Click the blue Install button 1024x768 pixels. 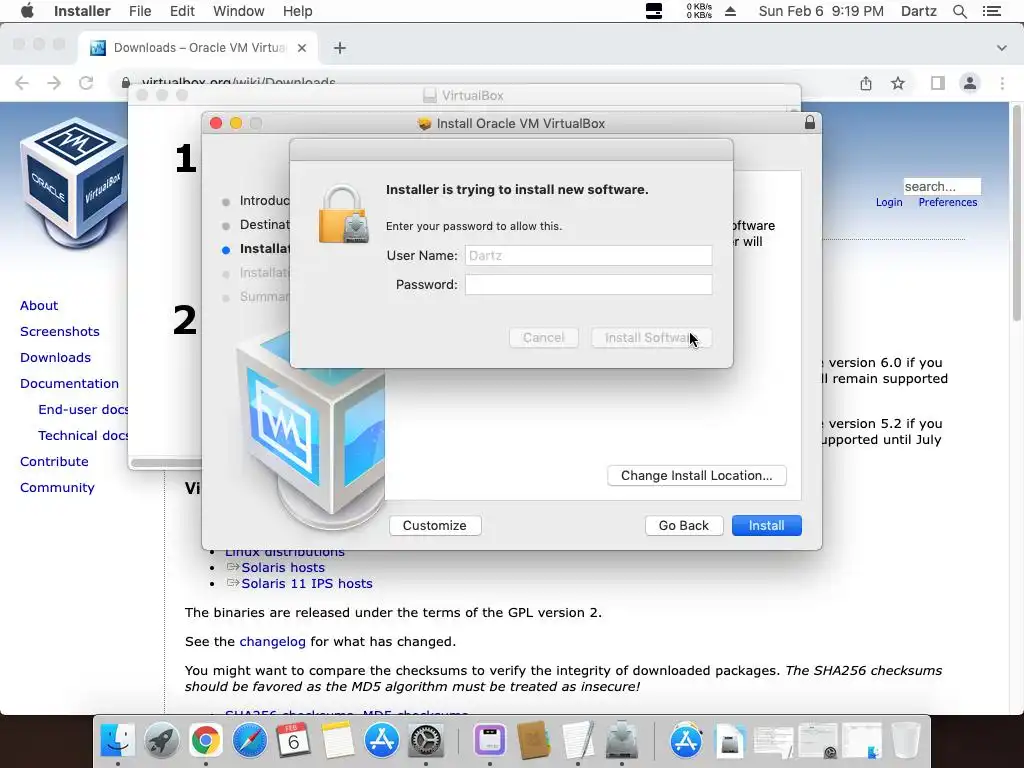[767, 526]
